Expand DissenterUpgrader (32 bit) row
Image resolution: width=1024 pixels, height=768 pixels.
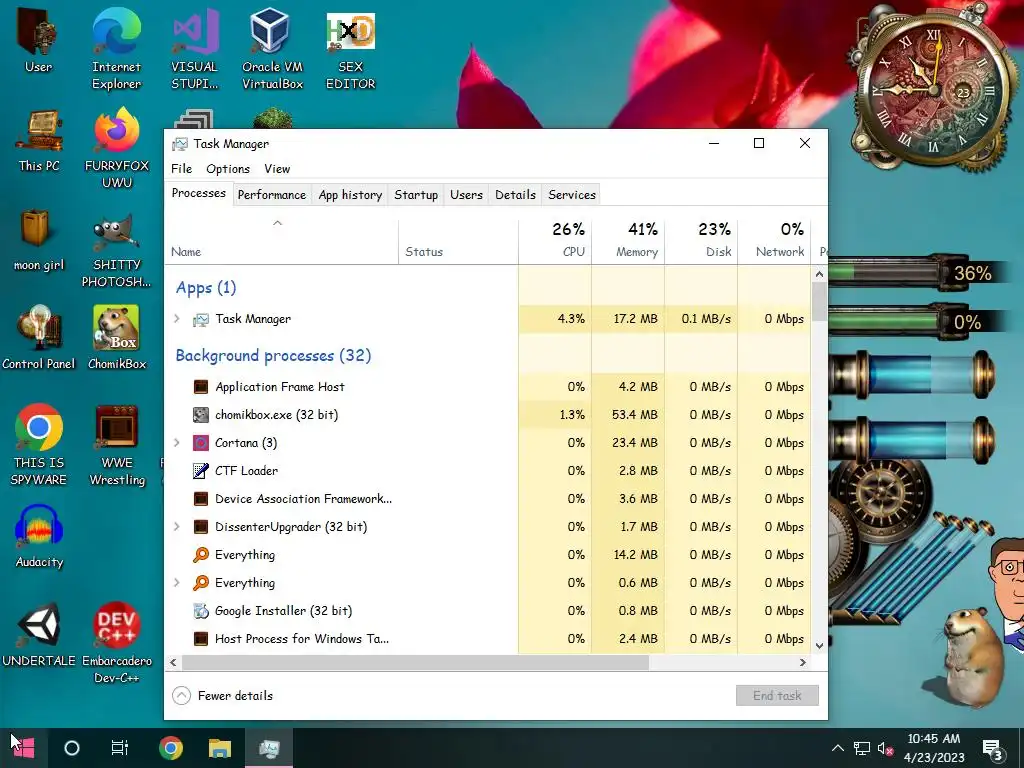coord(177,526)
